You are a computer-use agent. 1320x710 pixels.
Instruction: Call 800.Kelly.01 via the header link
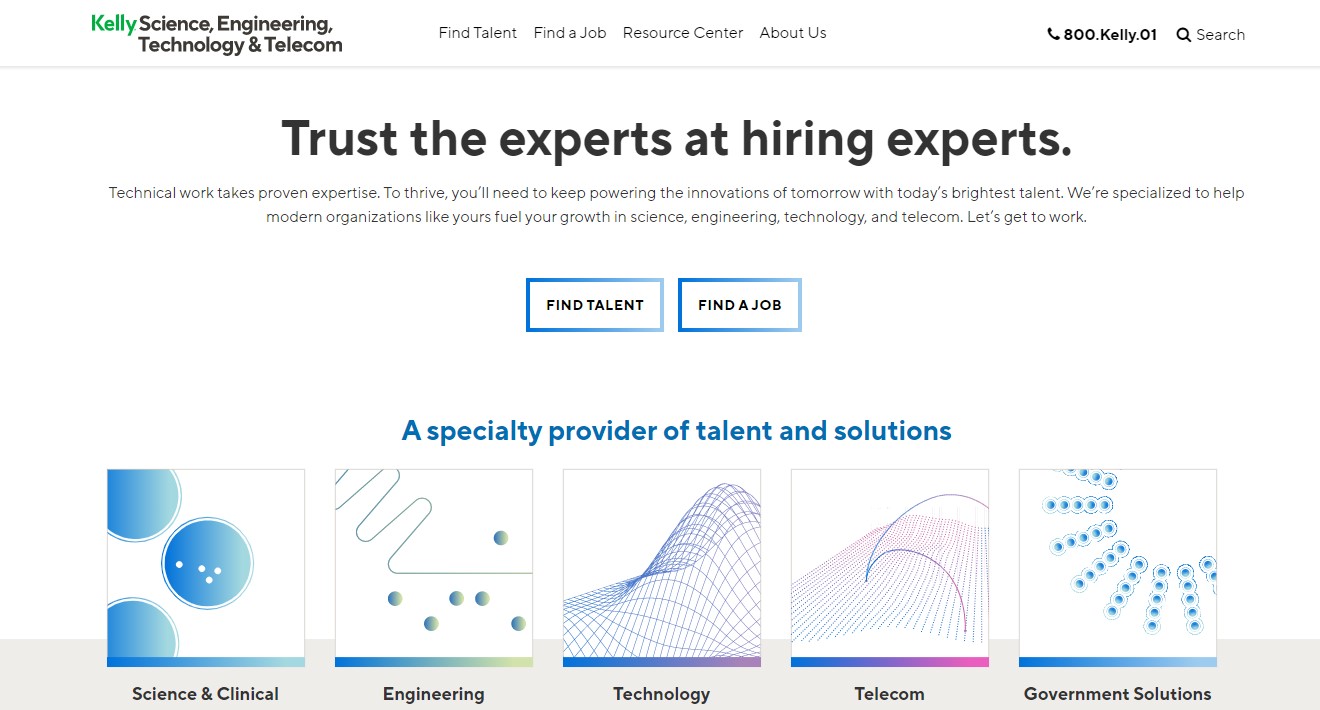click(1108, 33)
